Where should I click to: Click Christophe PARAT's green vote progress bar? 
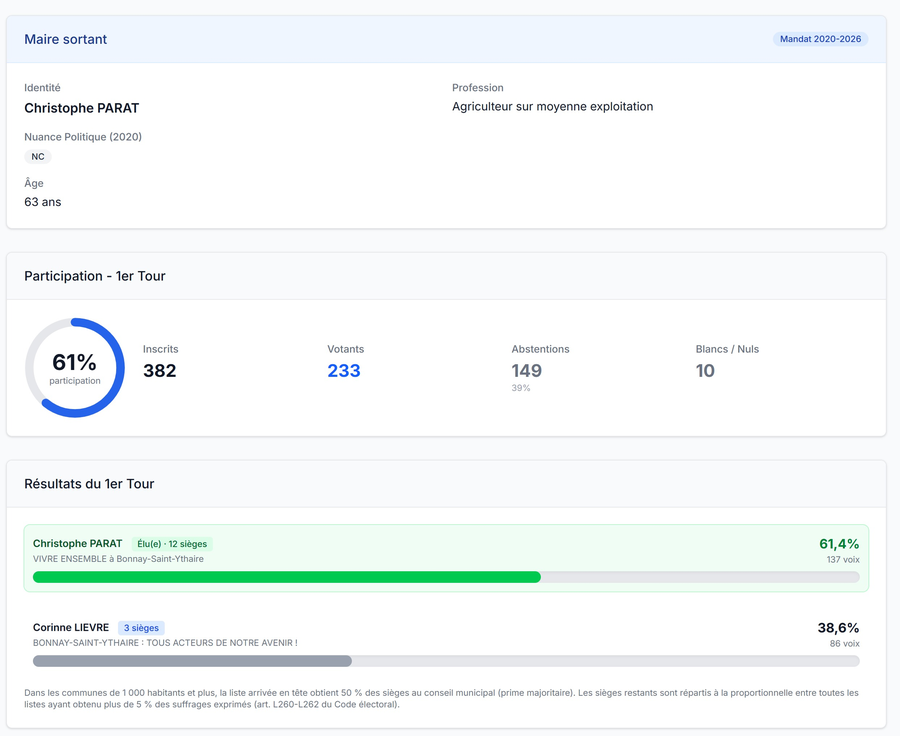point(287,577)
